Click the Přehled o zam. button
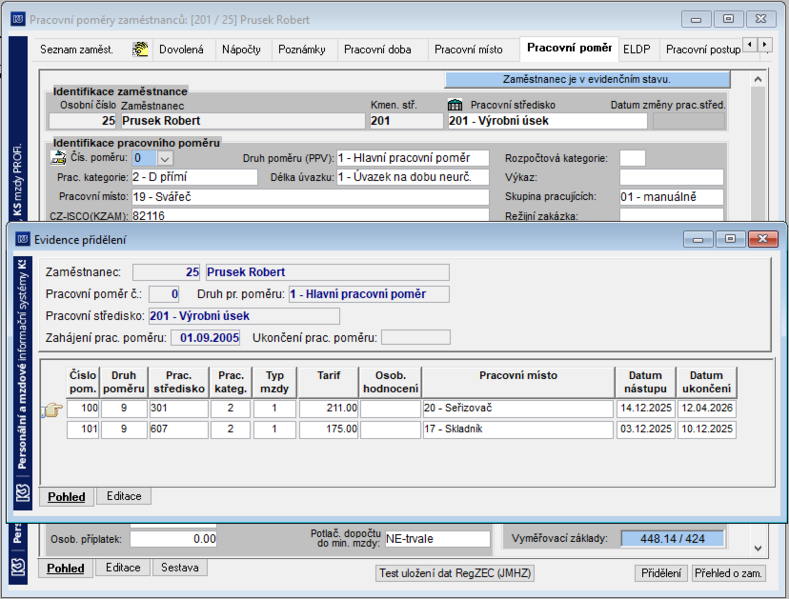This screenshot has width=789, height=599. point(728,573)
